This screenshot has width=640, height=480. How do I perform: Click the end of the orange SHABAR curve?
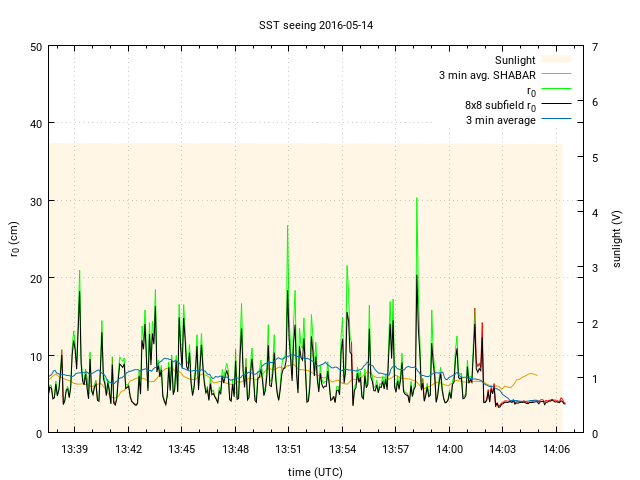[537, 375]
